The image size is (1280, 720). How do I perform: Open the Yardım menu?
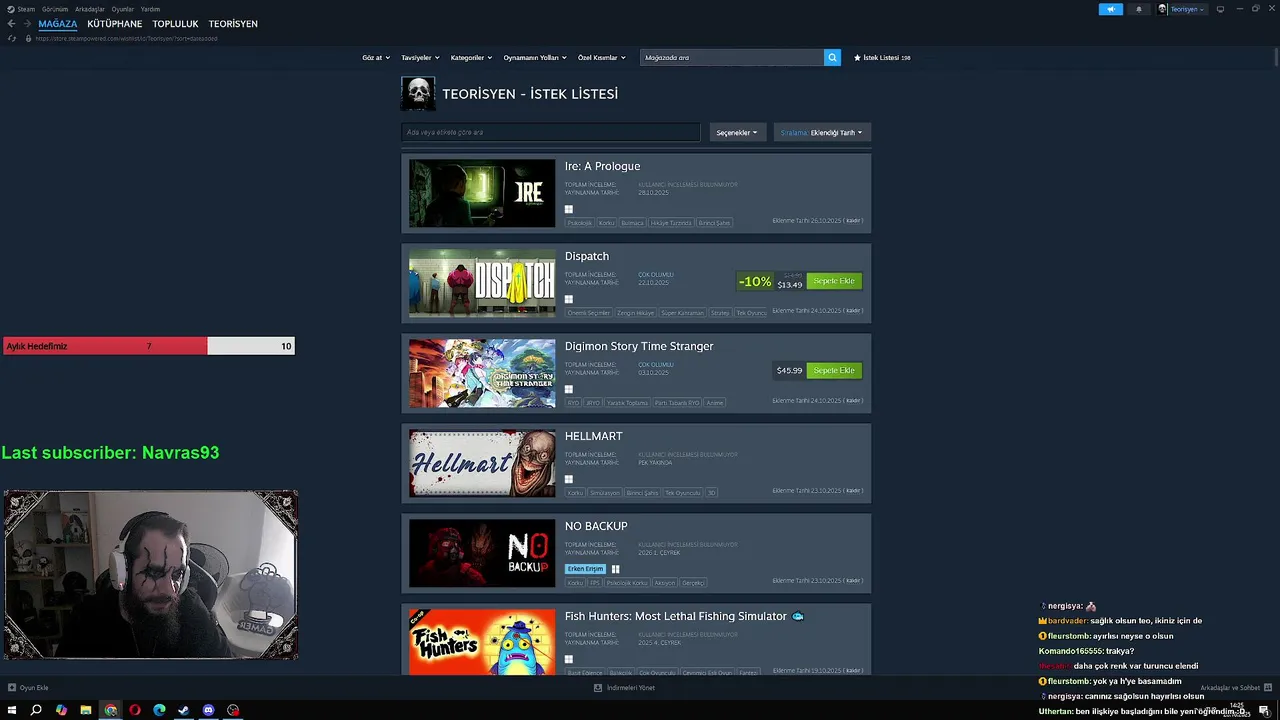click(150, 9)
